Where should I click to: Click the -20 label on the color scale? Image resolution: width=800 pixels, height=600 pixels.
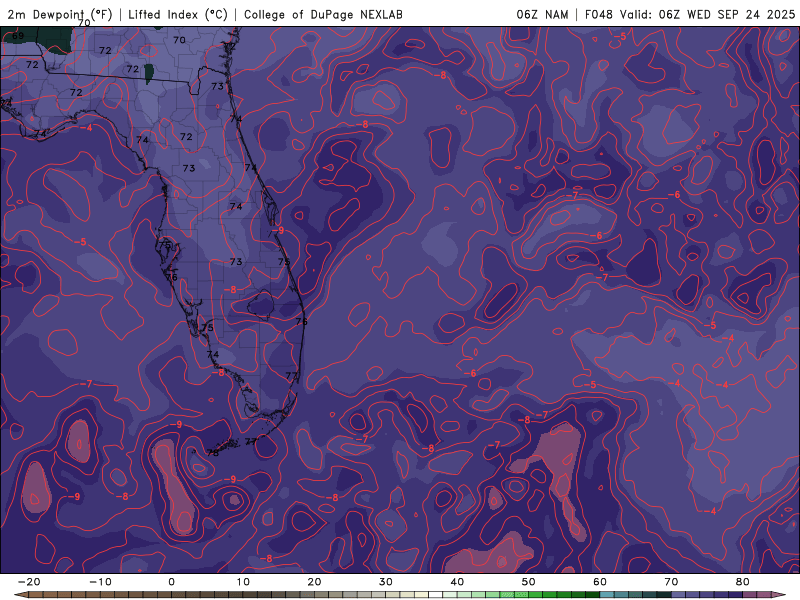click(x=29, y=582)
